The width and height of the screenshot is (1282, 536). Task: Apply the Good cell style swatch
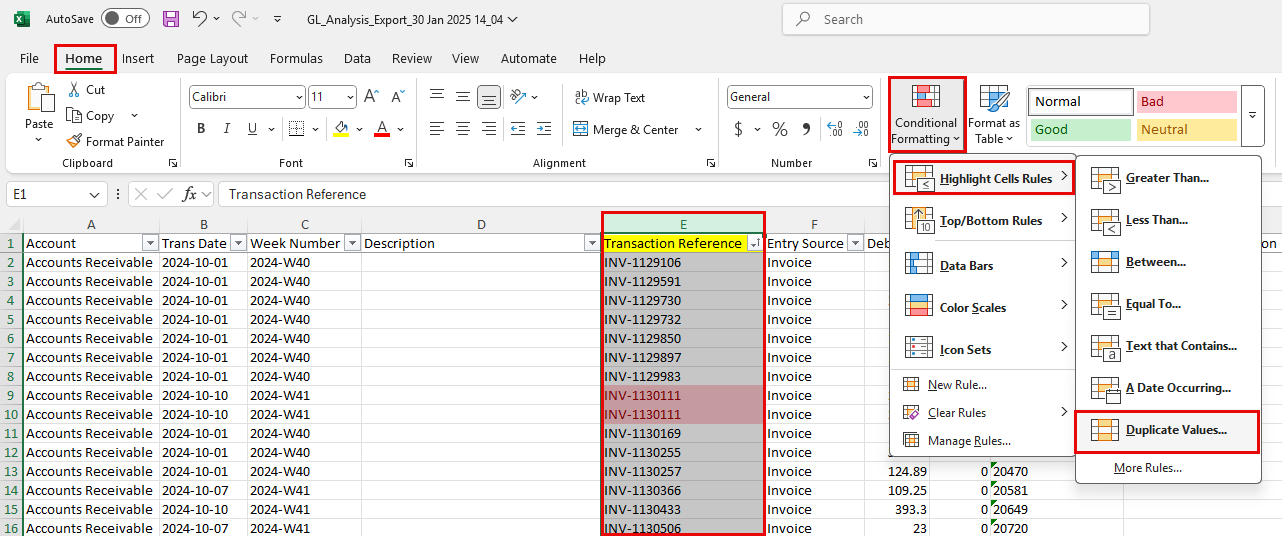[x=1080, y=130]
